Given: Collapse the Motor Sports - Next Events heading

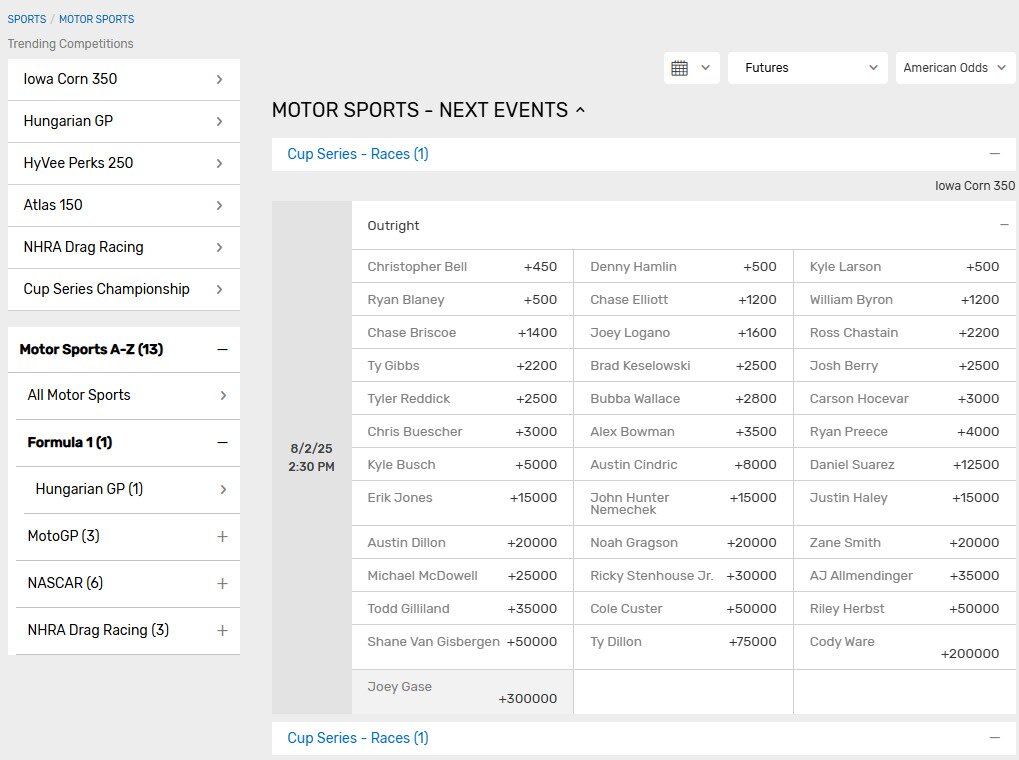Looking at the screenshot, I should [580, 111].
